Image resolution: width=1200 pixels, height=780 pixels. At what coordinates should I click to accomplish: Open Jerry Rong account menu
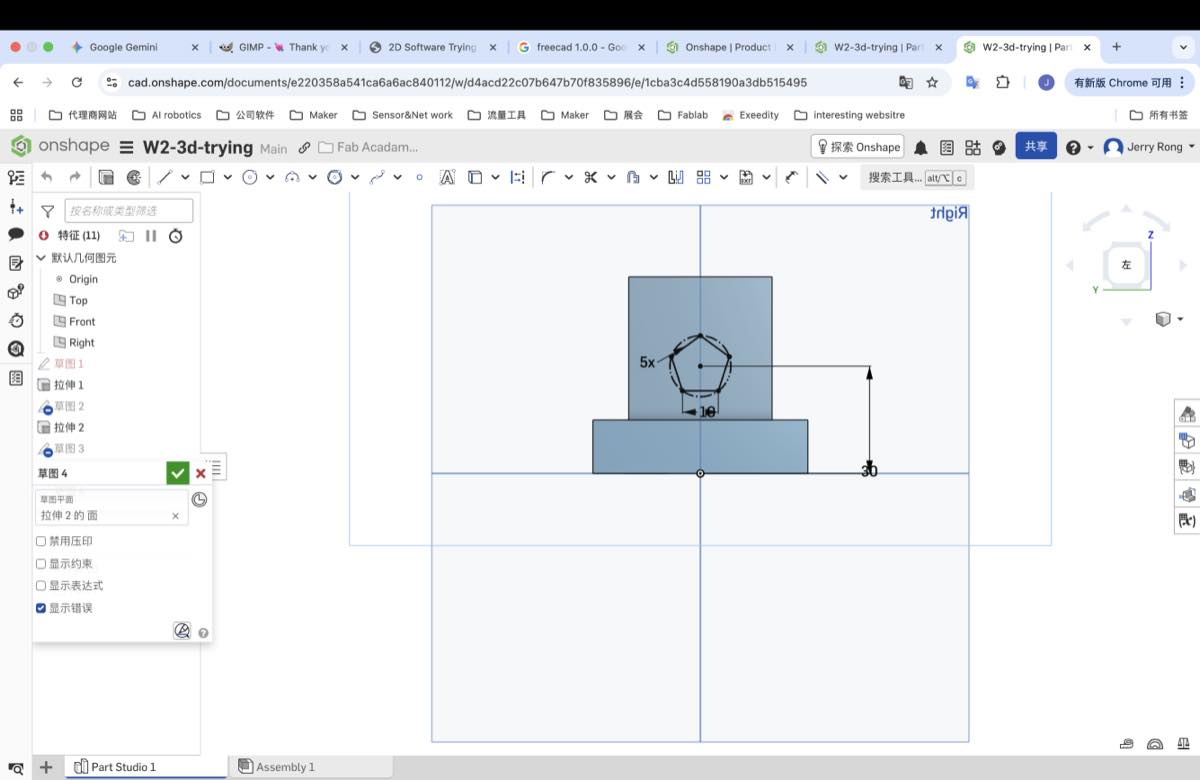coord(1149,147)
